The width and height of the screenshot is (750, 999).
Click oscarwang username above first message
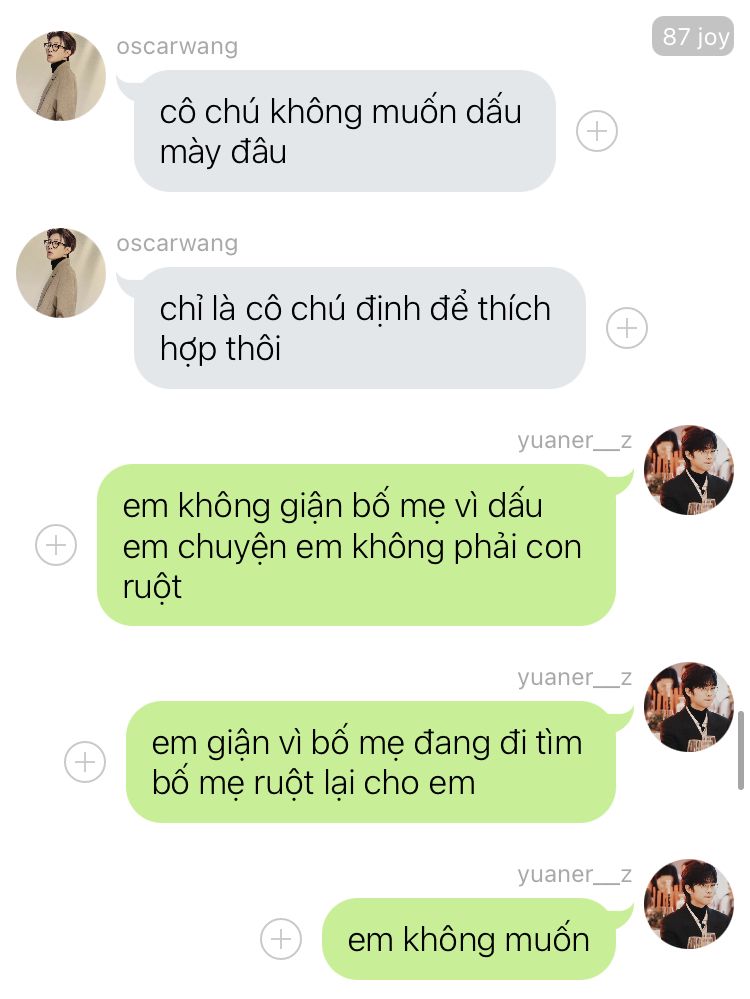177,47
